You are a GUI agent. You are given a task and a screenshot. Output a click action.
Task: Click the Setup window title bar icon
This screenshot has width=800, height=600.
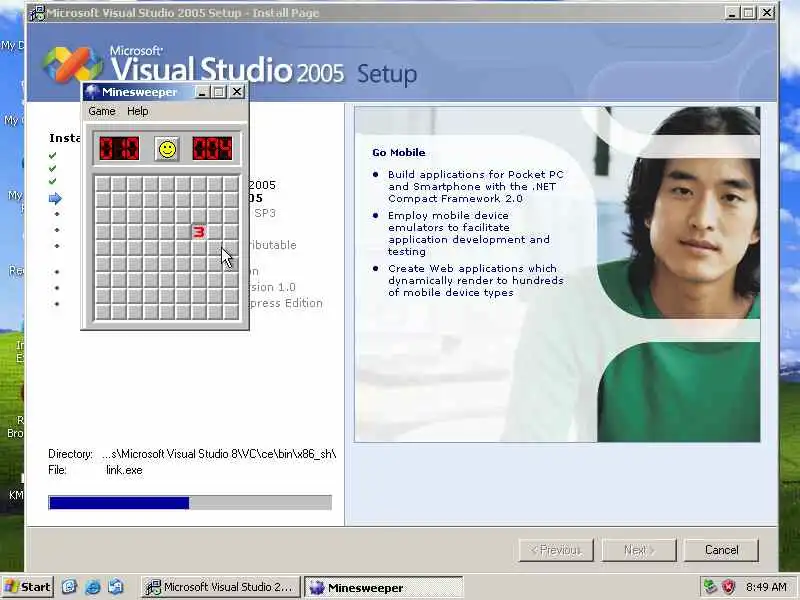tap(37, 13)
